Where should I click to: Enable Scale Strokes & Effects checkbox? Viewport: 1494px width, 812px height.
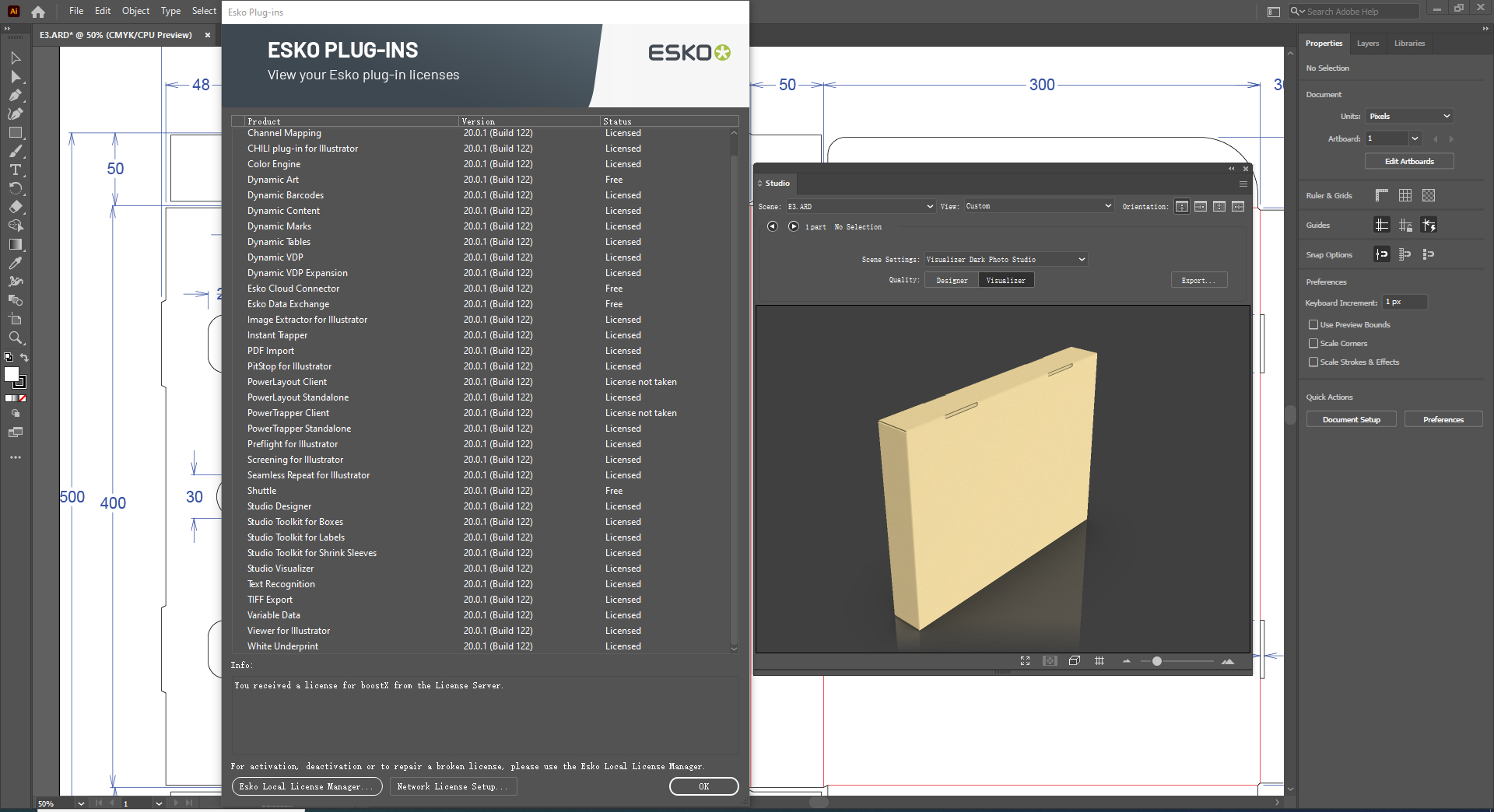(x=1313, y=362)
